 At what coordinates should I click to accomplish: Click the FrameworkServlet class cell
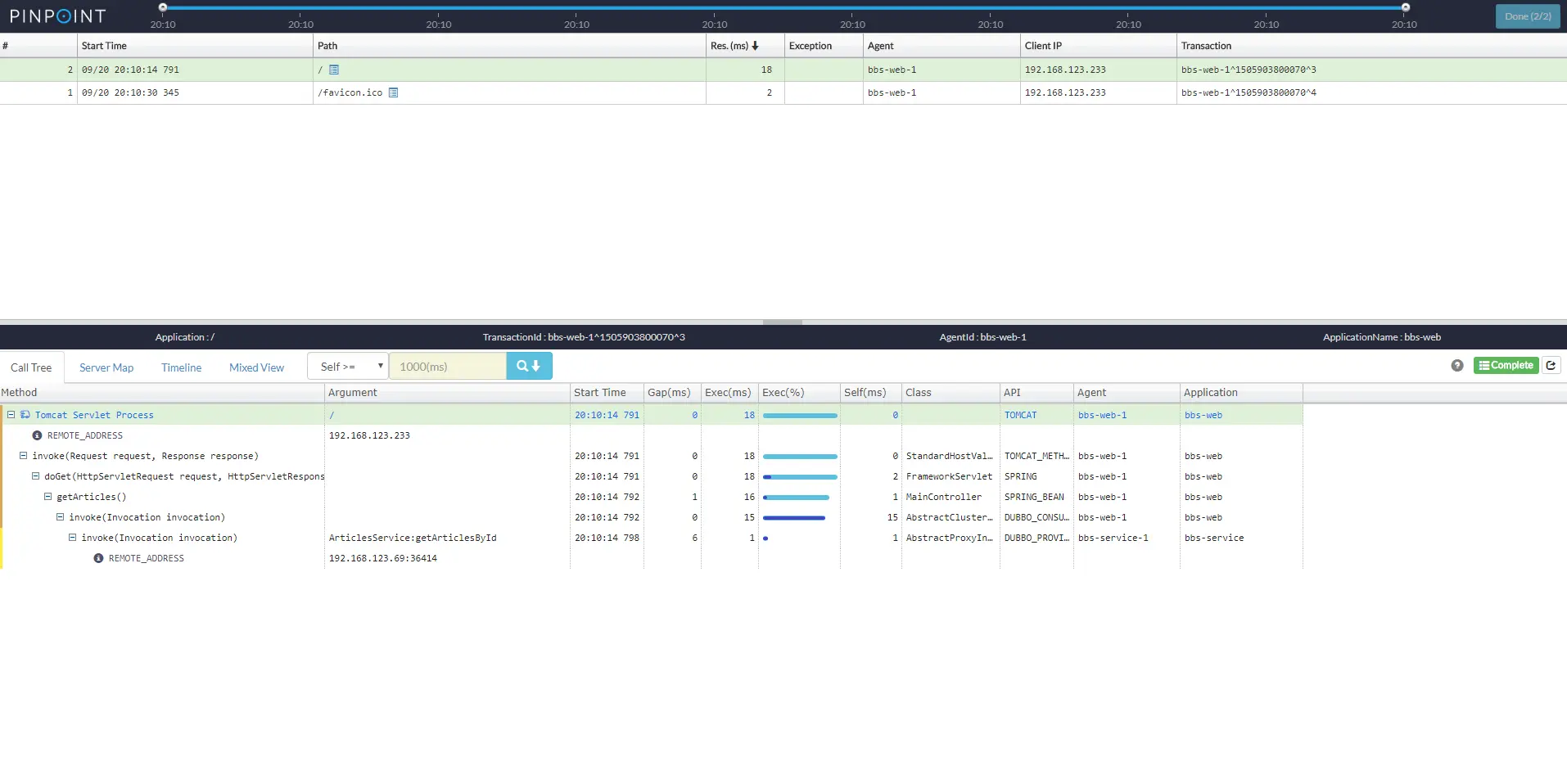(x=950, y=476)
